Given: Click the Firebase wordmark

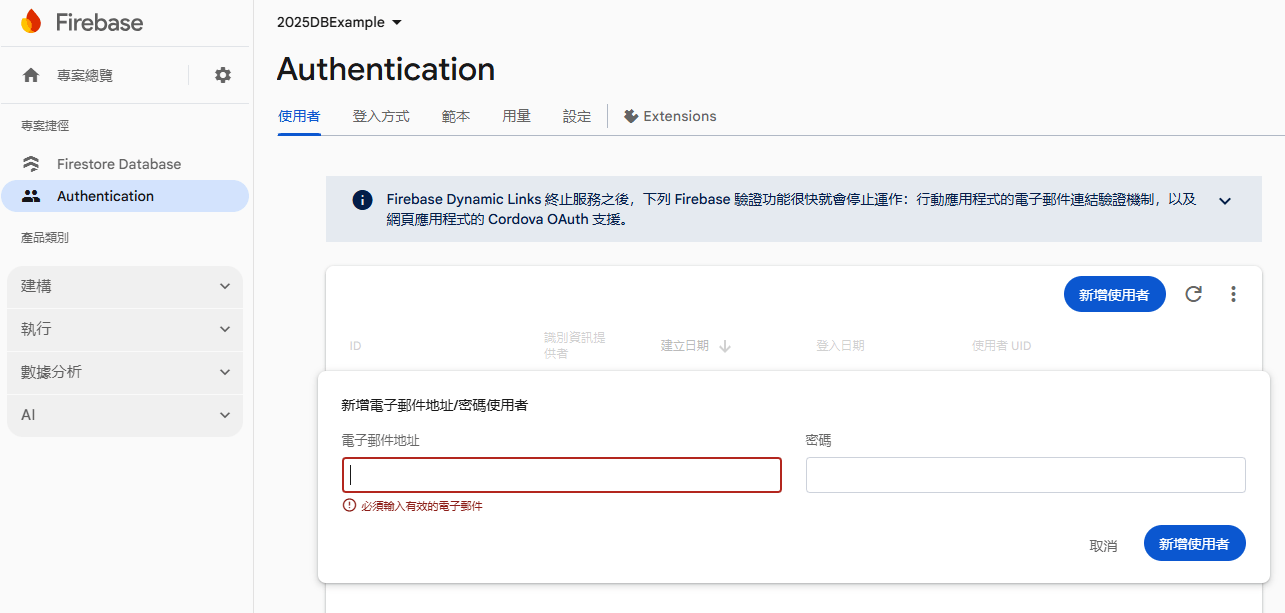Looking at the screenshot, I should point(99,22).
